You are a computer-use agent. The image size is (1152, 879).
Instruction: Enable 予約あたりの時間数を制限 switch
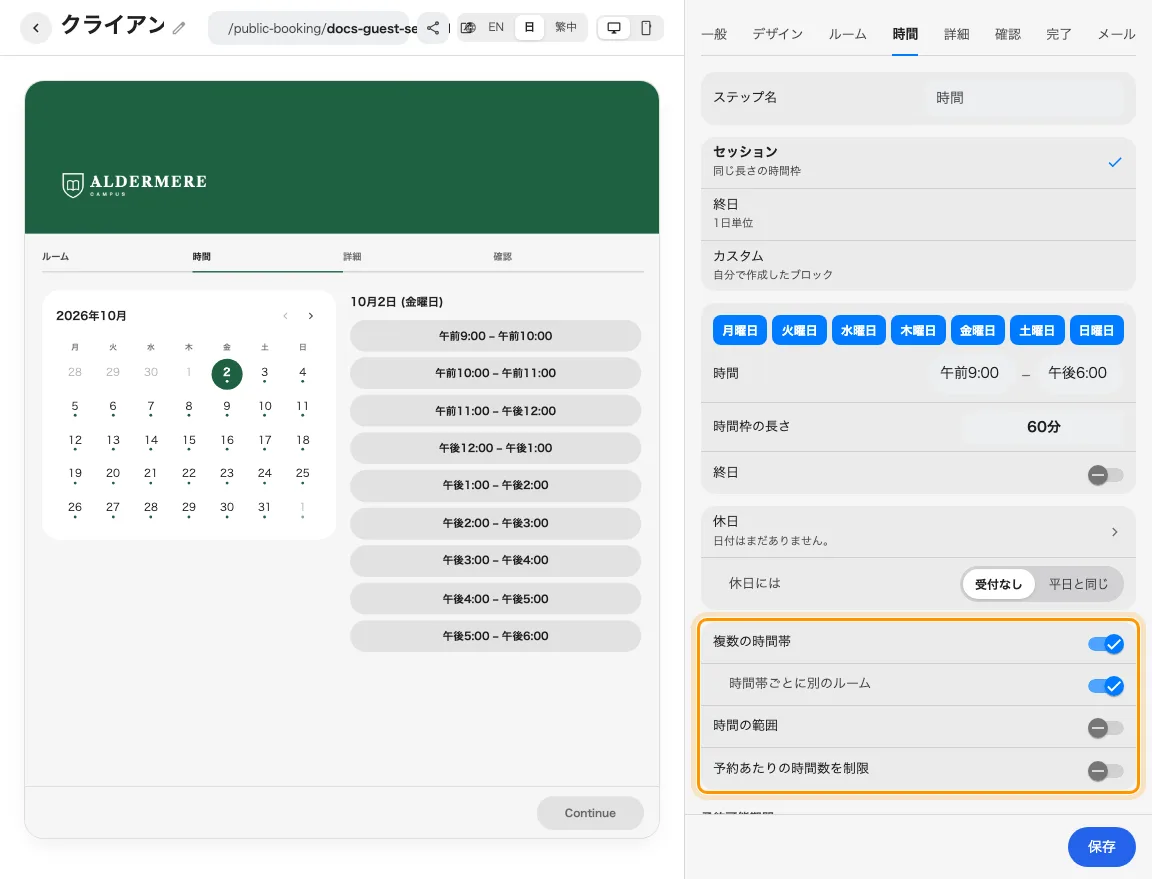click(x=1105, y=770)
